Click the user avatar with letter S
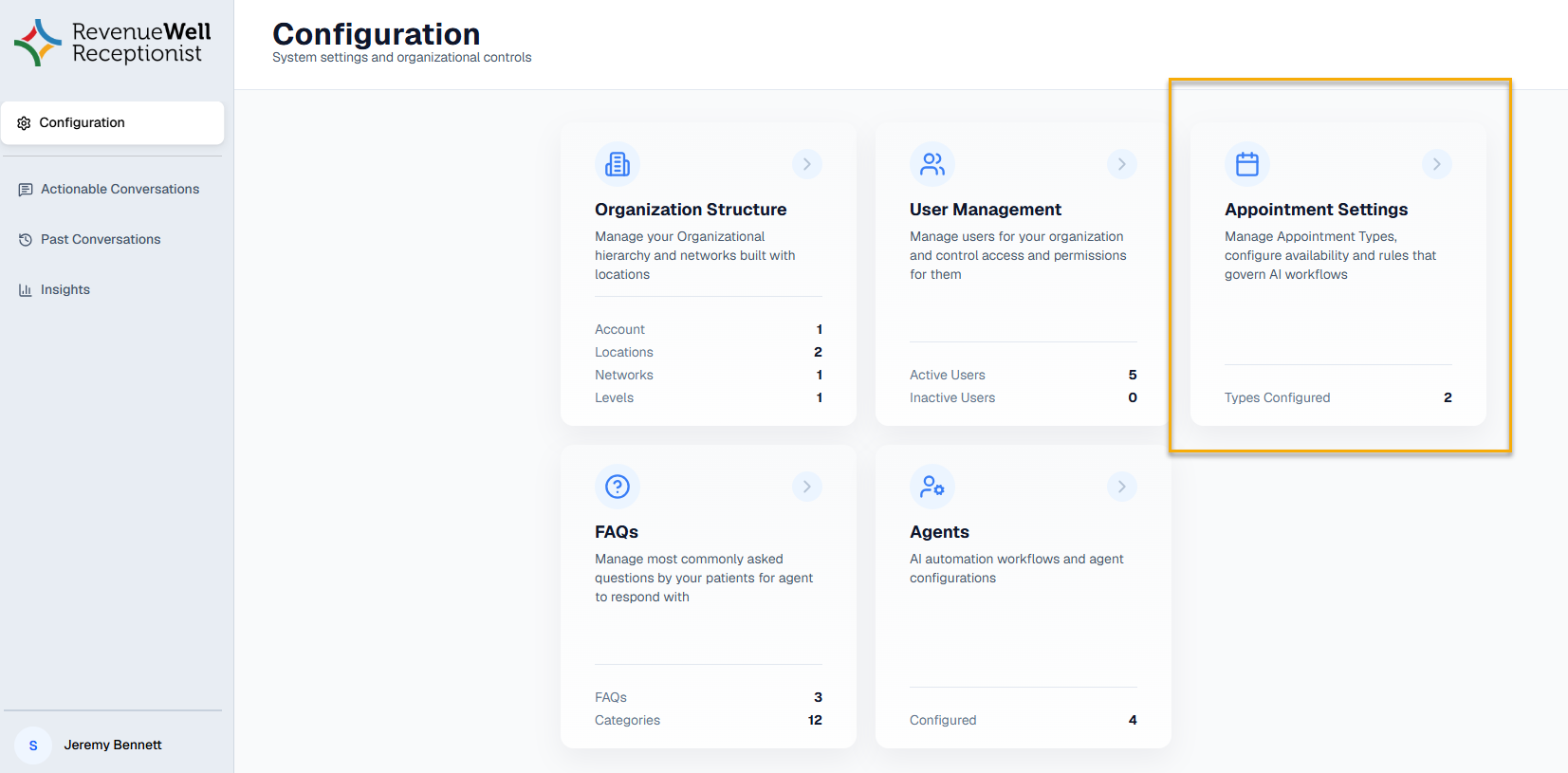 point(33,745)
